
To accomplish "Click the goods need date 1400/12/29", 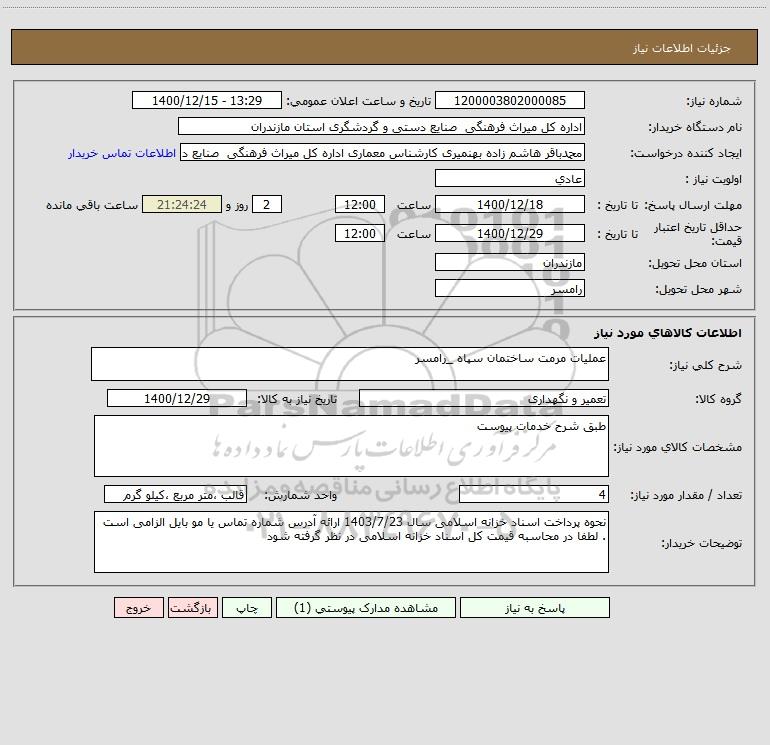I will coord(177,398).
